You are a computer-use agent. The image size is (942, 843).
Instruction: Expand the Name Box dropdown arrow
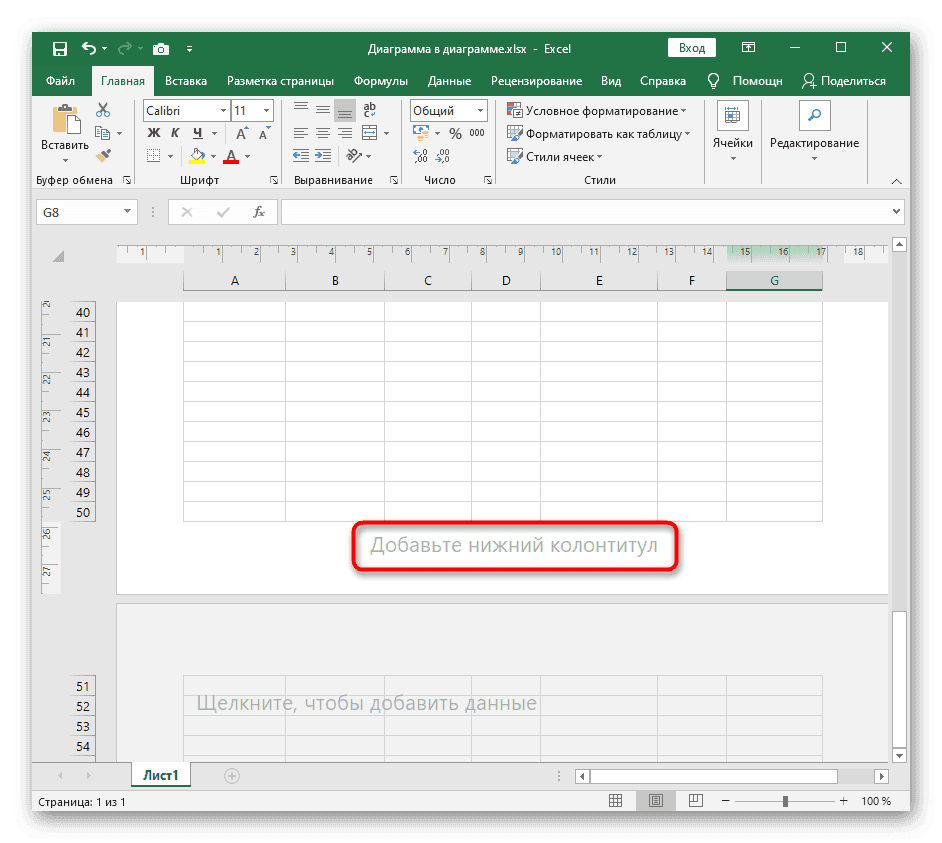pyautogui.click(x=127, y=212)
